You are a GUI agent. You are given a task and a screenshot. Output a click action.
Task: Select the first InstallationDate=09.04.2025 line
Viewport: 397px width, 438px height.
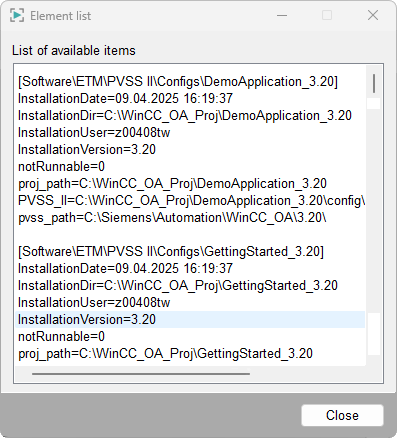(x=190, y=99)
